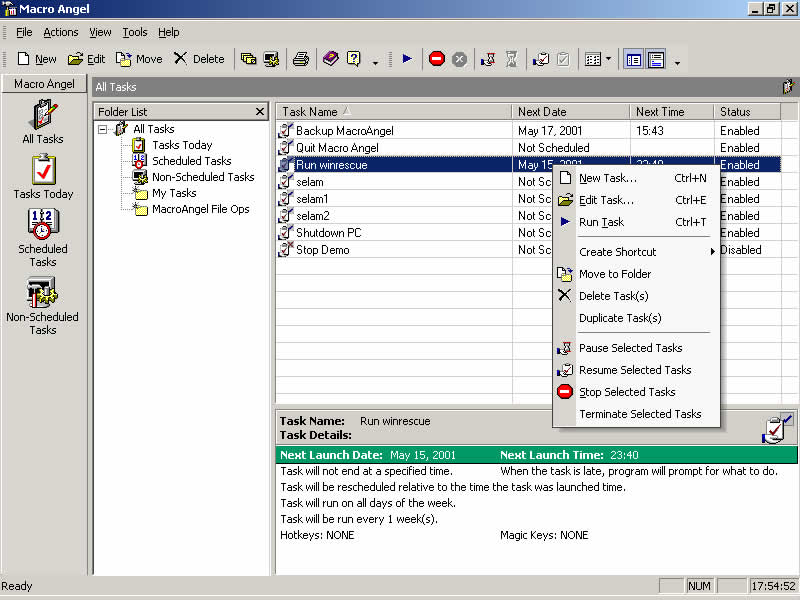Click the clipboard checkmark with hand toolbar icon
Viewport: 800px width, 600px height.
[541, 59]
